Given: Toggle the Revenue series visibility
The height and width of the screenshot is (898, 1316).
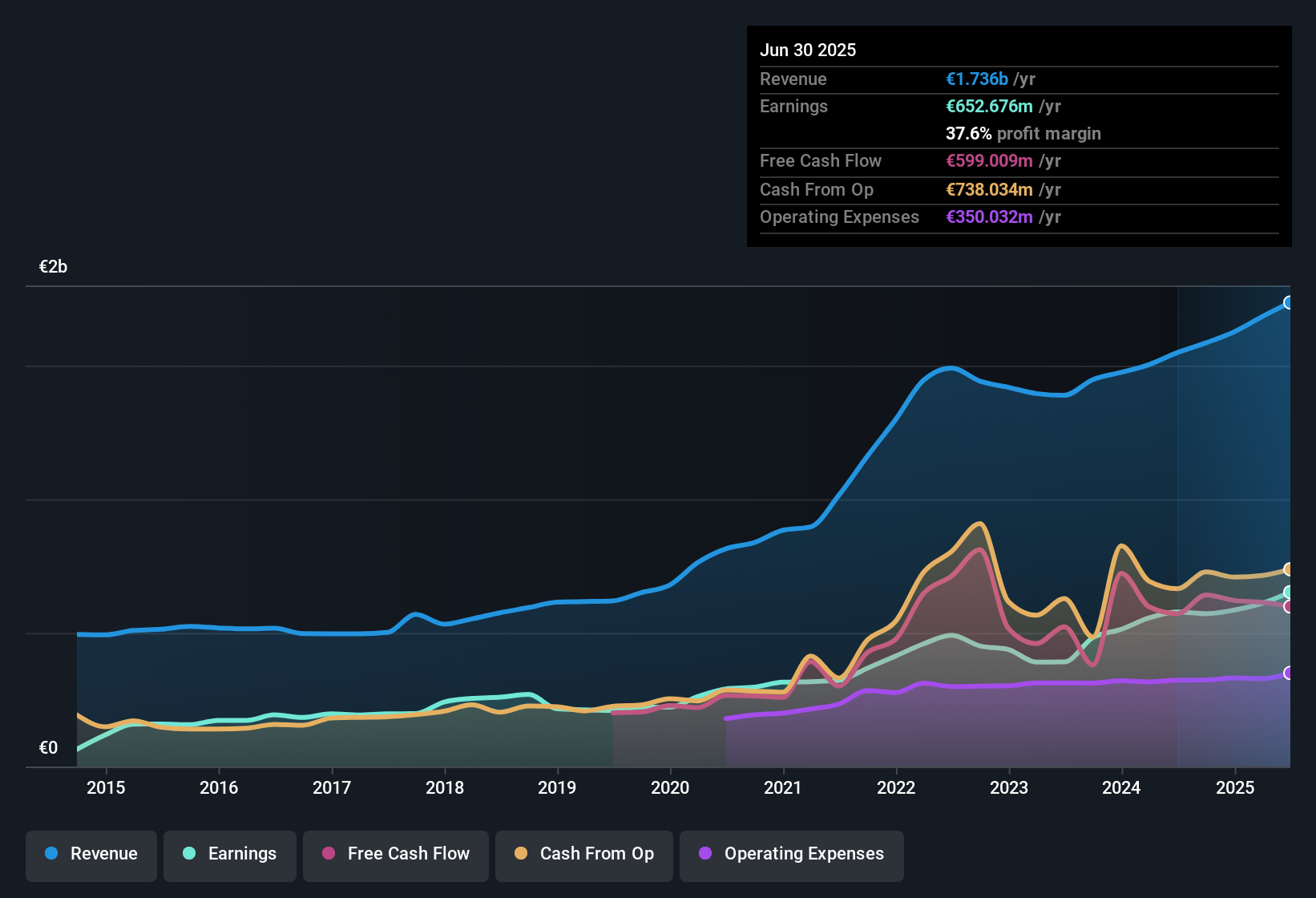Looking at the screenshot, I should coord(91,855).
